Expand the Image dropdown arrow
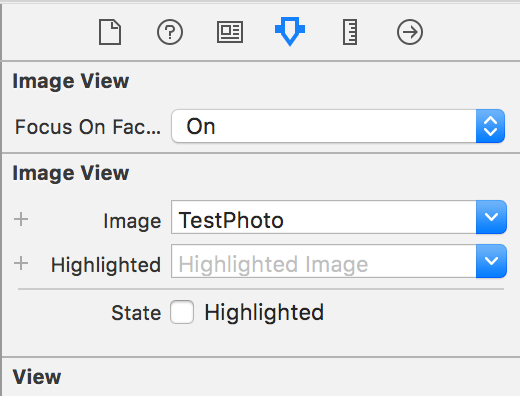 [x=491, y=217]
